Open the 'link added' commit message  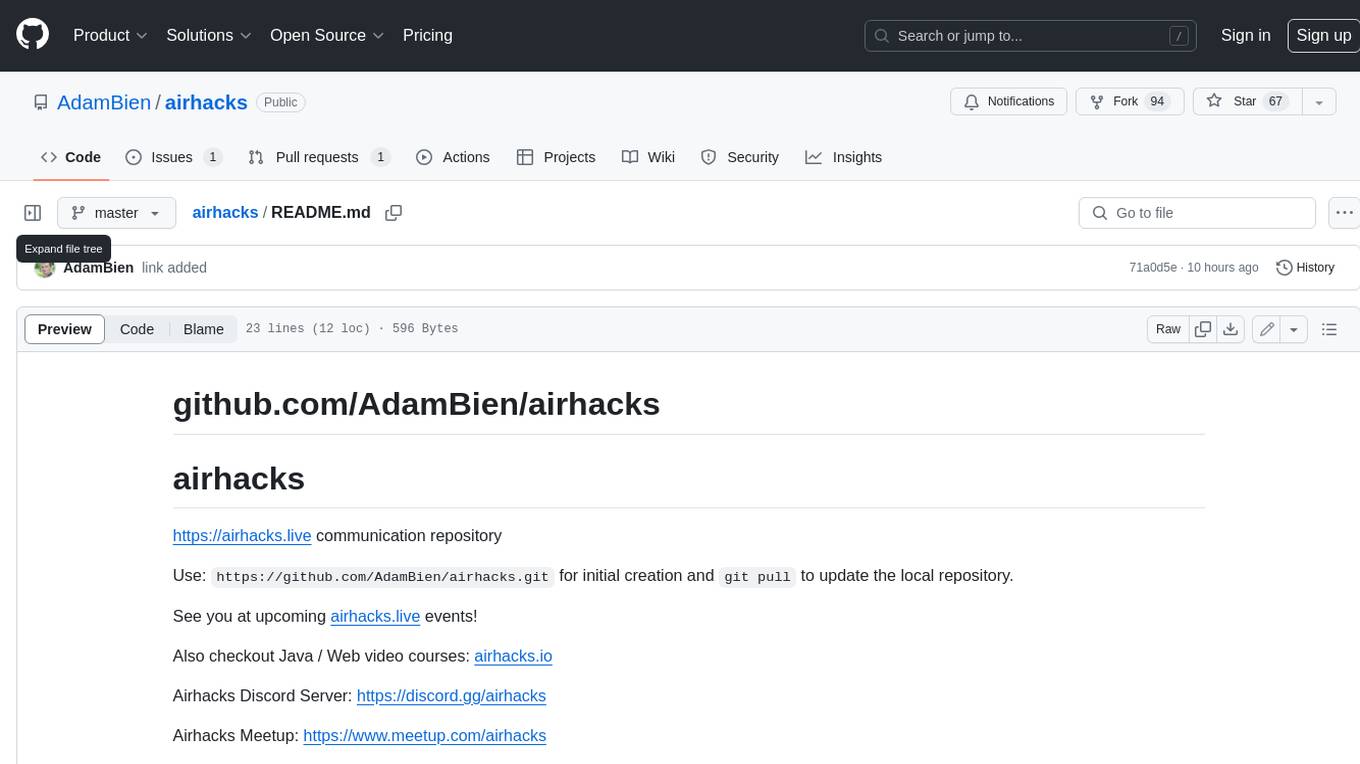(x=174, y=268)
